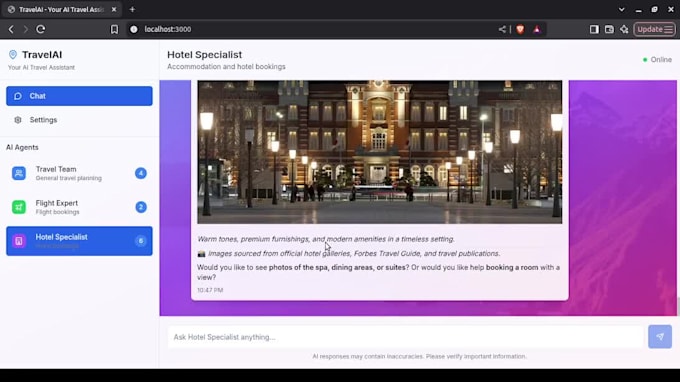Close the TravelAI tab
Viewport: 680px width, 382px height.
114,9
